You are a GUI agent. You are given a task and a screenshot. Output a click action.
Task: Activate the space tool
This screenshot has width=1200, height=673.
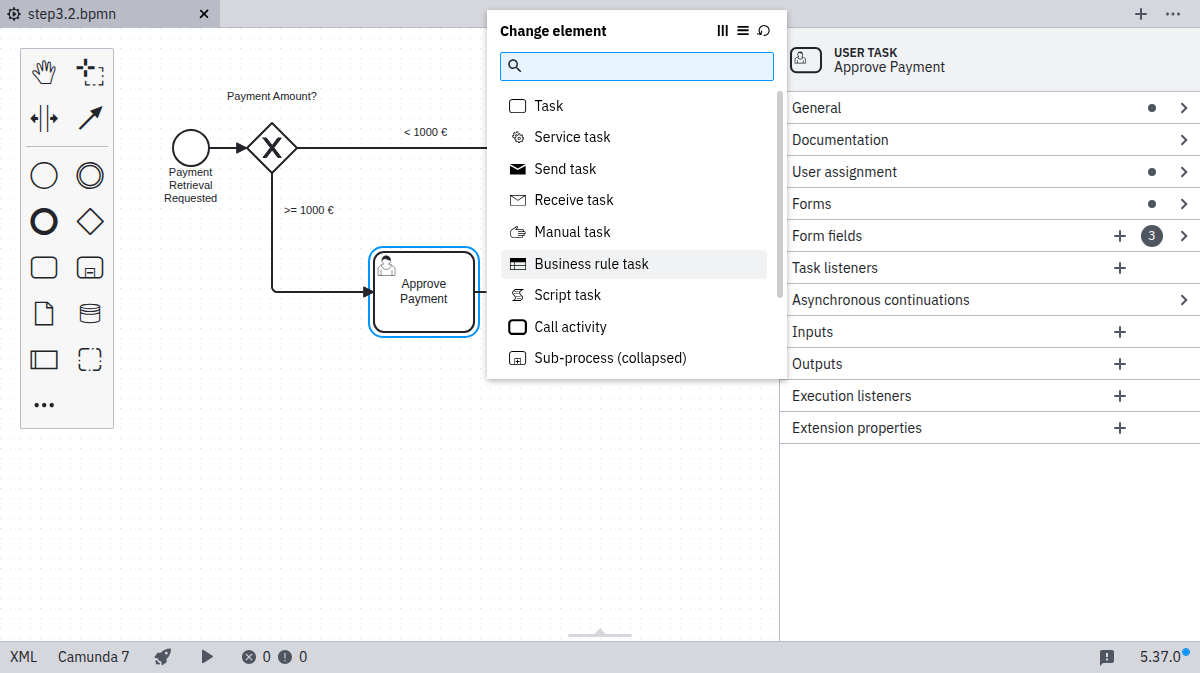pos(44,118)
